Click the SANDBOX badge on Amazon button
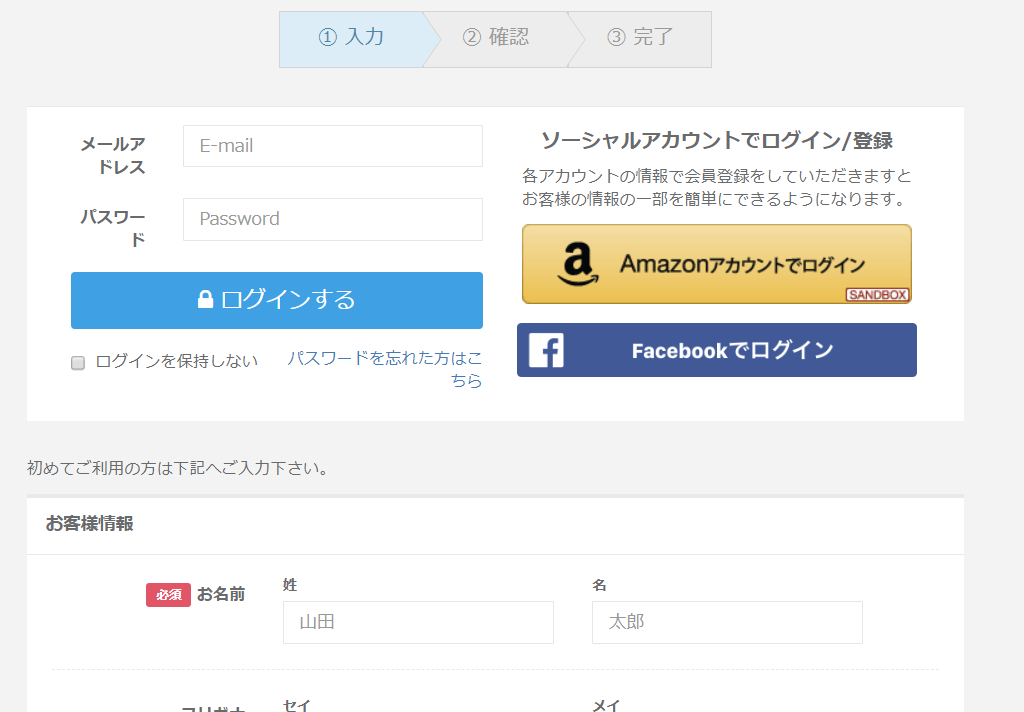1024x712 pixels. tap(877, 295)
